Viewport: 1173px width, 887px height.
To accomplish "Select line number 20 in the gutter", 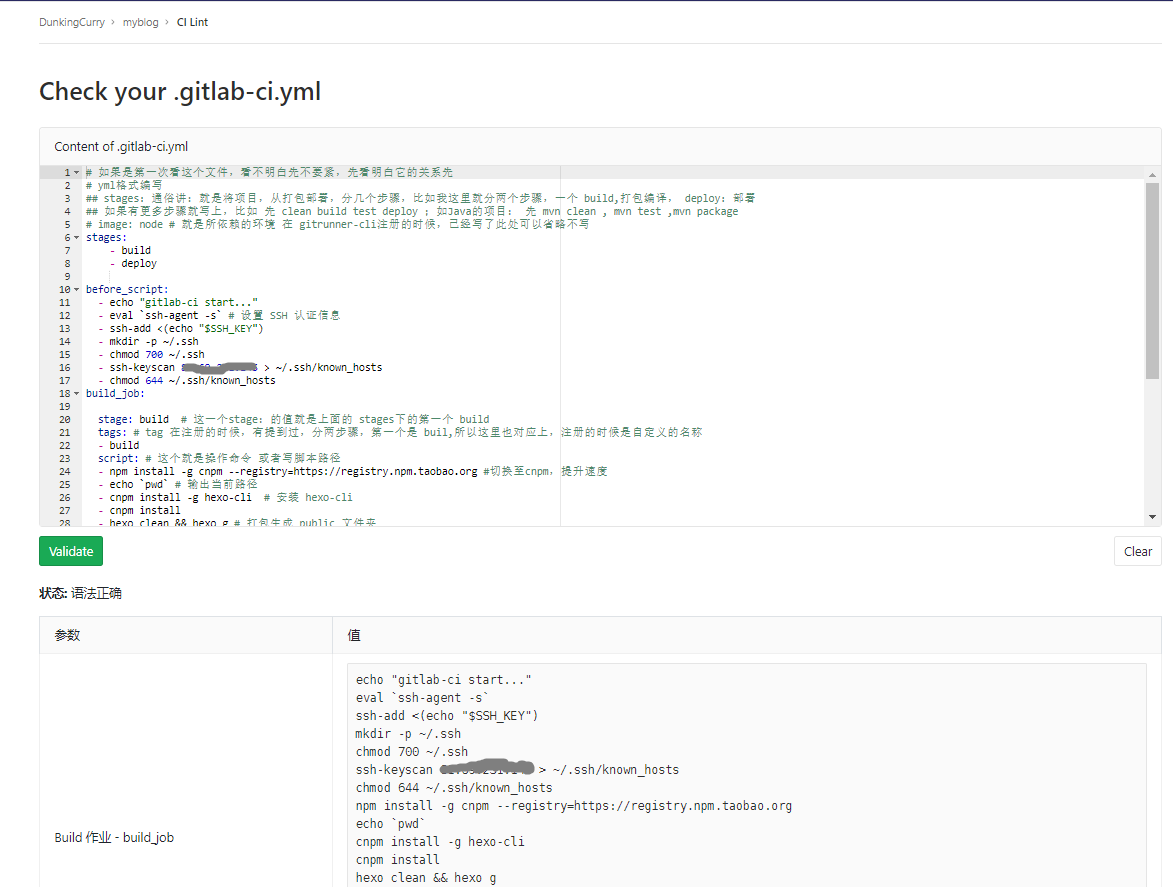I will pos(64,419).
